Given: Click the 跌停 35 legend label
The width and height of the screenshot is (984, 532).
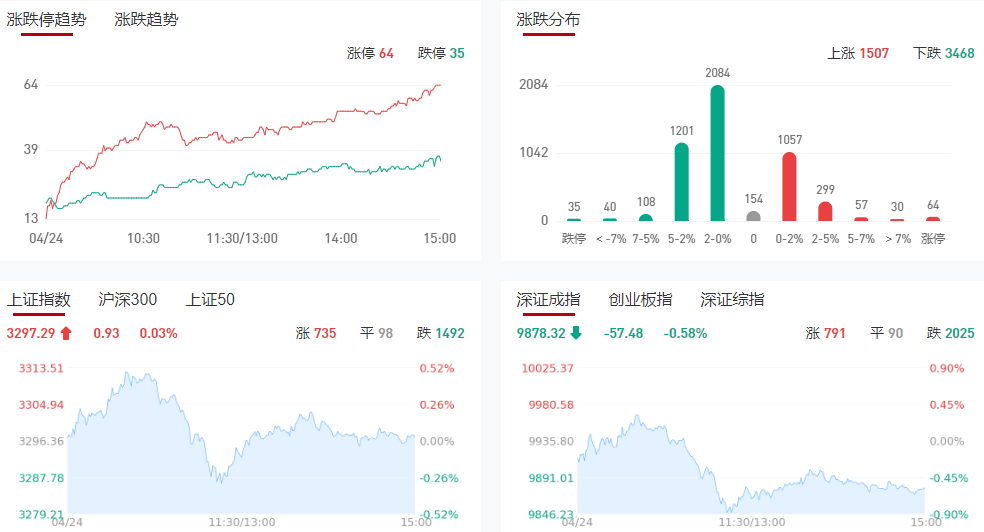Looking at the screenshot, I should (x=441, y=53).
